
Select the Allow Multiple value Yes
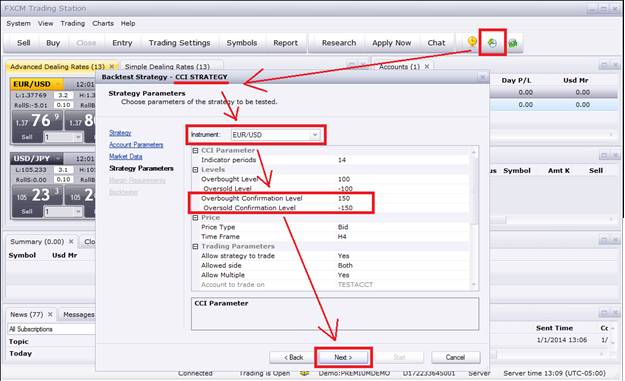343,275
